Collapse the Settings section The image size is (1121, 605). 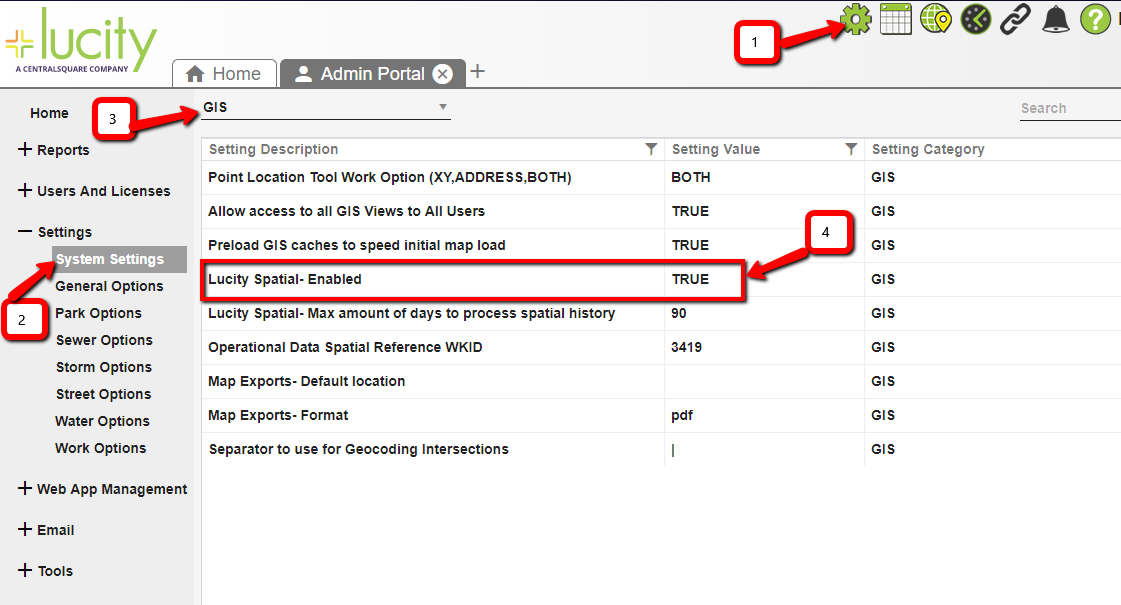click(x=55, y=232)
